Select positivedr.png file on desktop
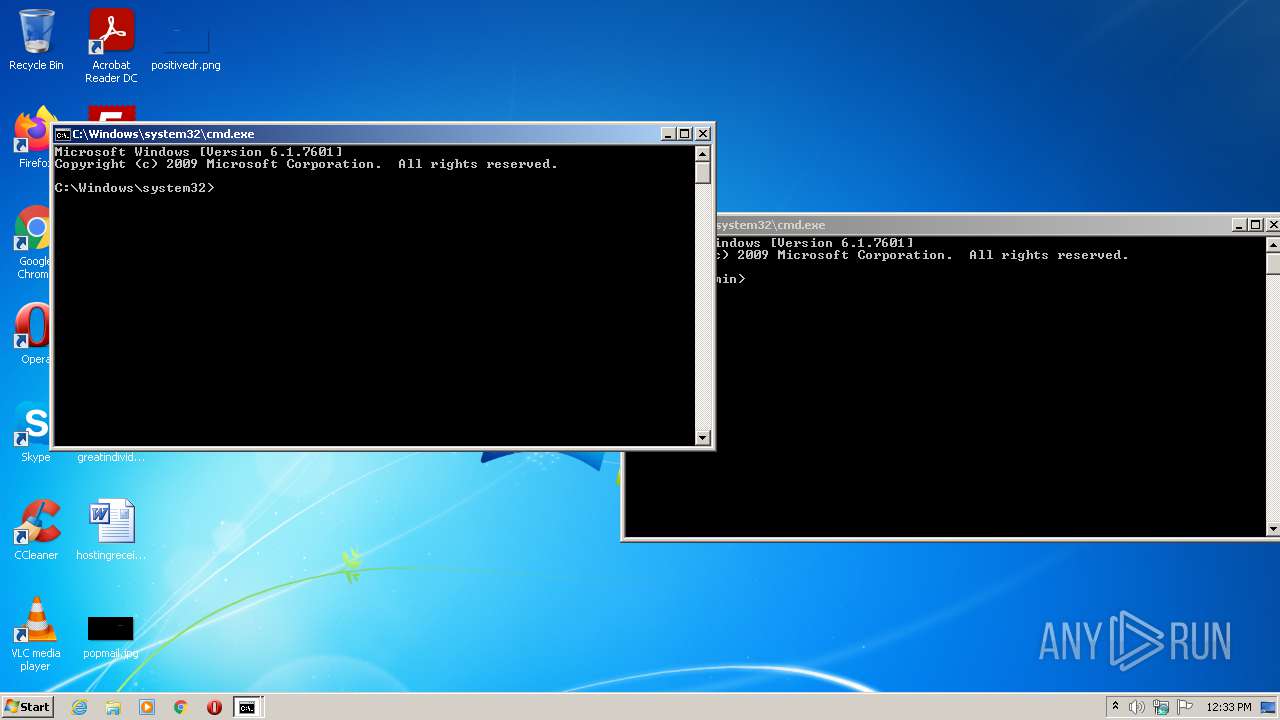The height and width of the screenshot is (720, 1280). pos(186,46)
